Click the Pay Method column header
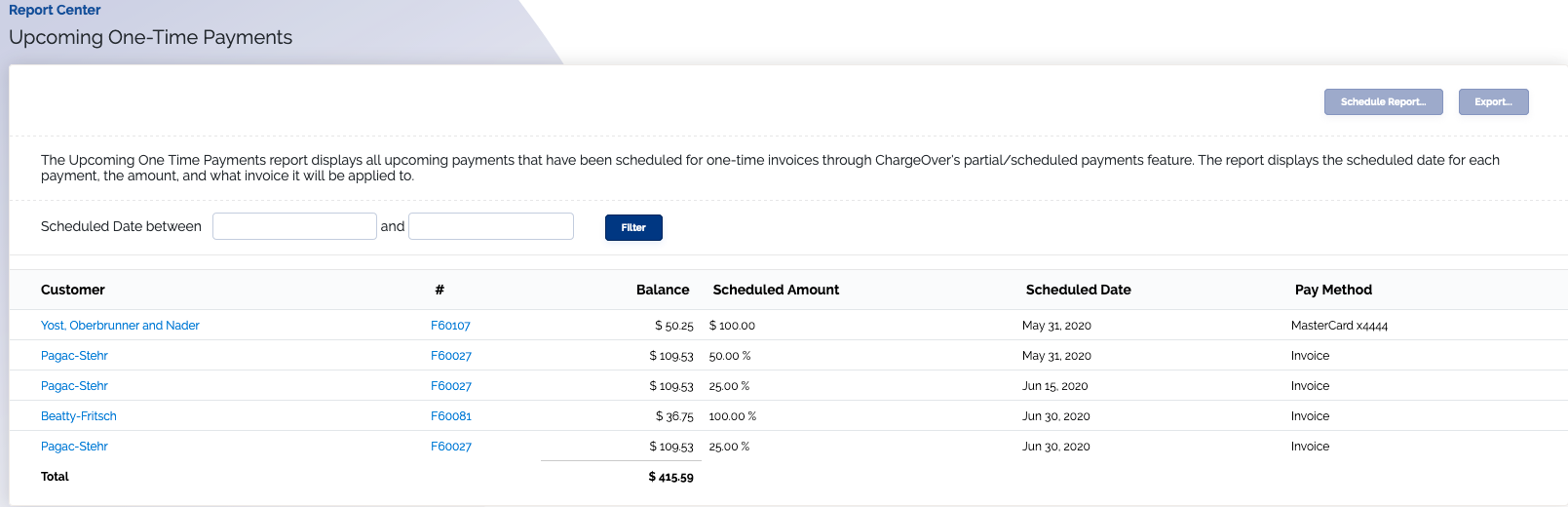This screenshot has height=507, width=1568. coord(1333,290)
